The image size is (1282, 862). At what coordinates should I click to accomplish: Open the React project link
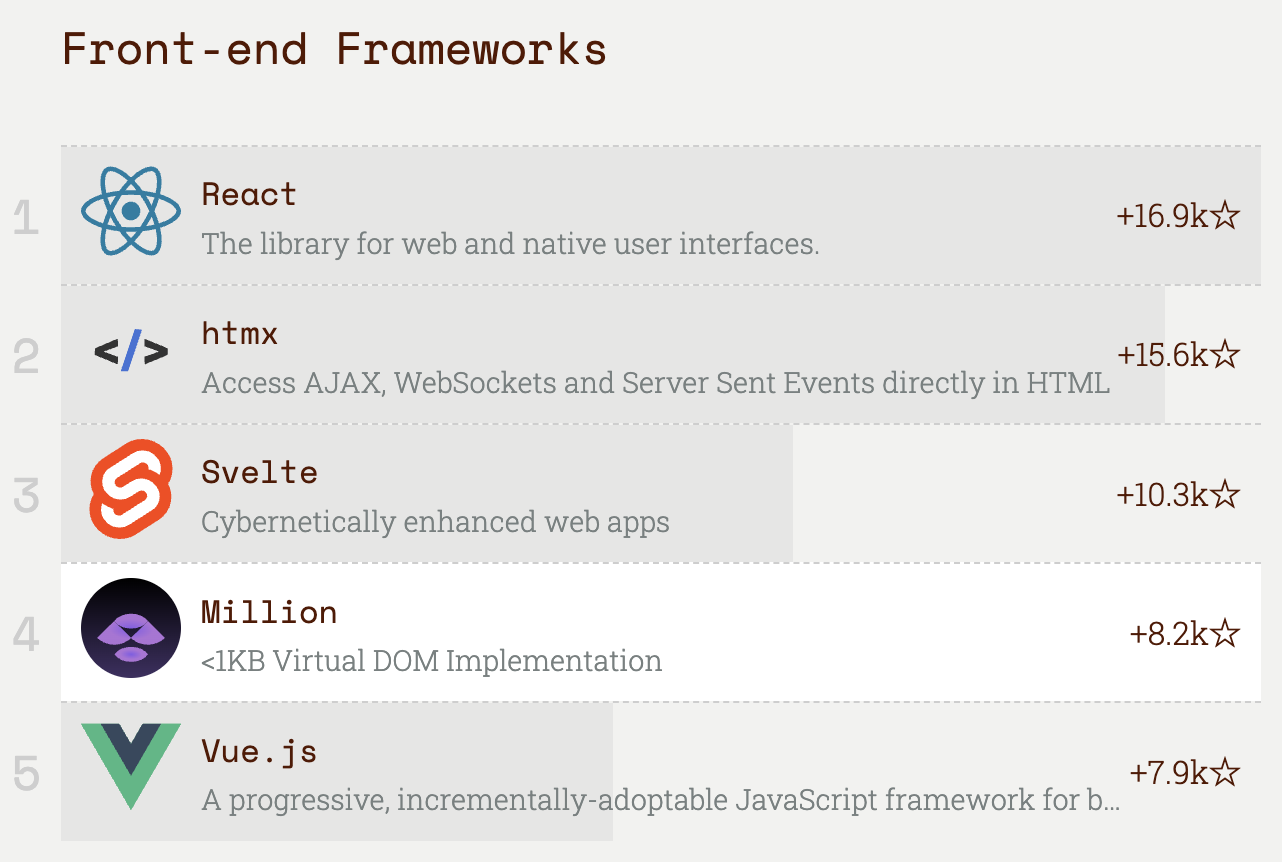click(249, 193)
